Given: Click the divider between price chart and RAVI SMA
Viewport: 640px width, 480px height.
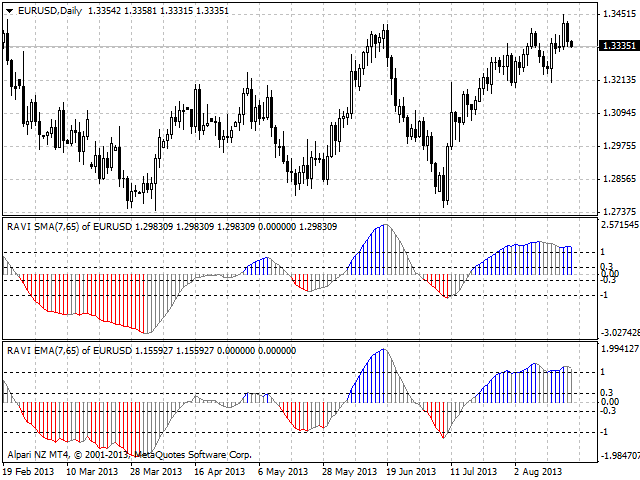Looking at the screenshot, I should pos(300,218).
